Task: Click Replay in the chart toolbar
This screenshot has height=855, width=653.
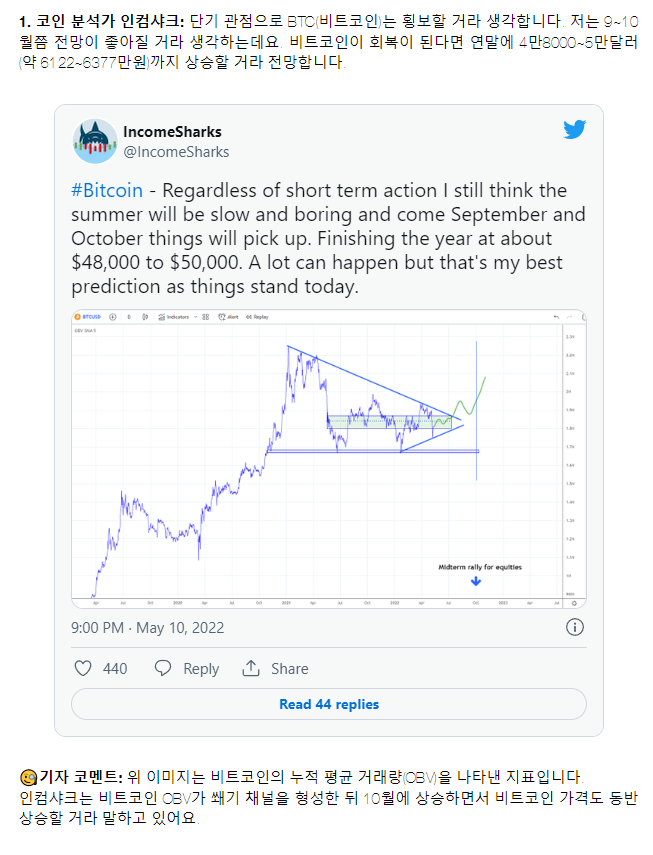Action: click(257, 317)
